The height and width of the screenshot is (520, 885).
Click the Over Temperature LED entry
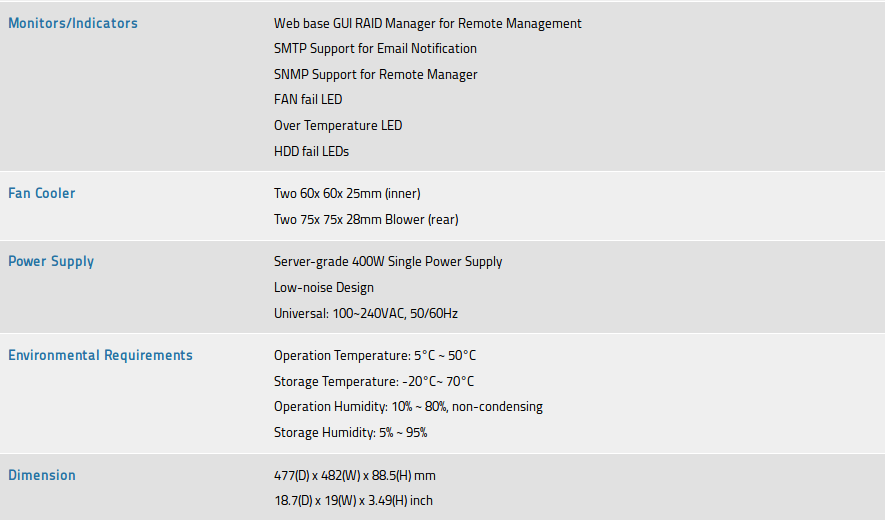pyautogui.click(x=338, y=126)
